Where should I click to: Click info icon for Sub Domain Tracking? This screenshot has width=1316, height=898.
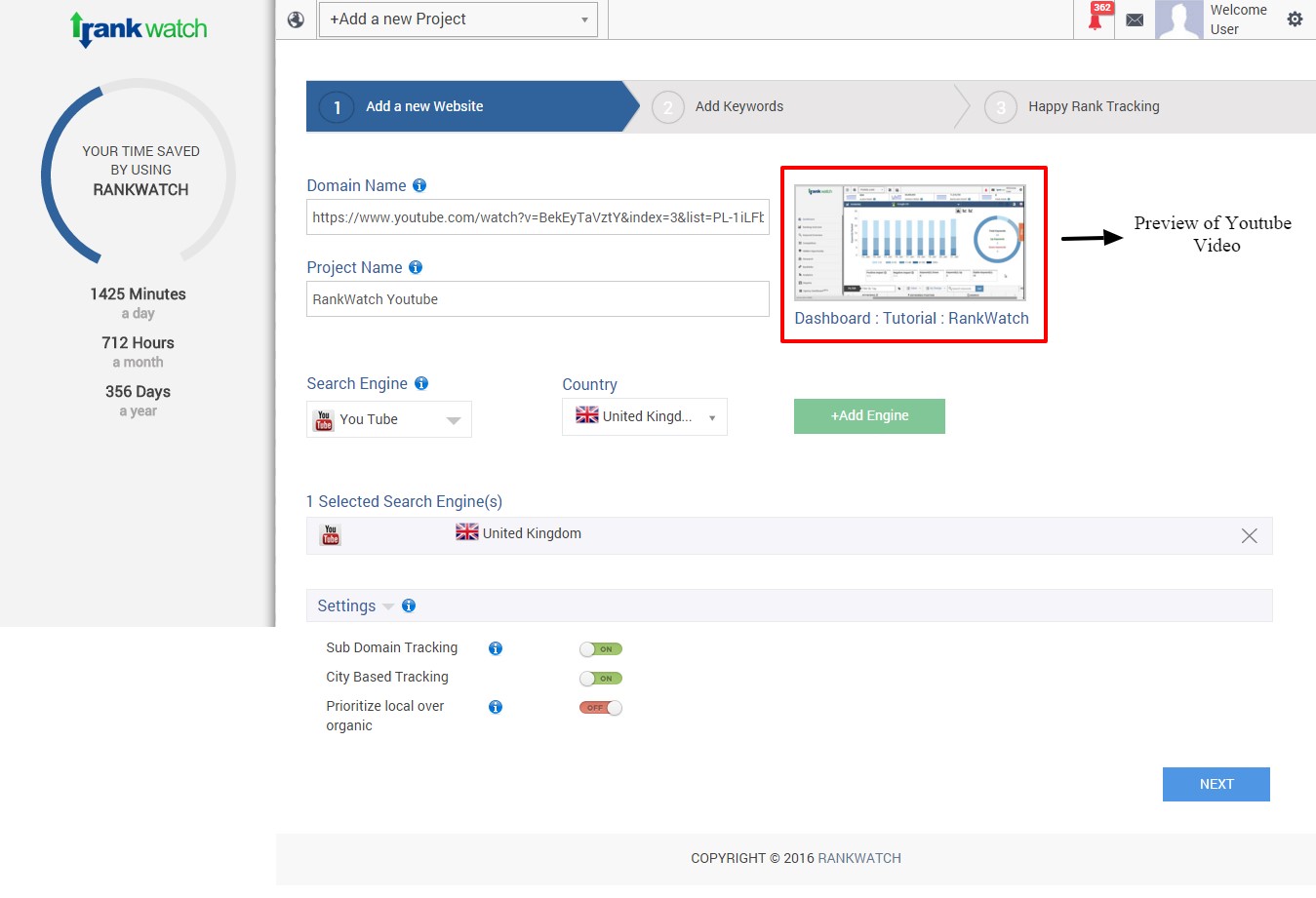click(496, 648)
